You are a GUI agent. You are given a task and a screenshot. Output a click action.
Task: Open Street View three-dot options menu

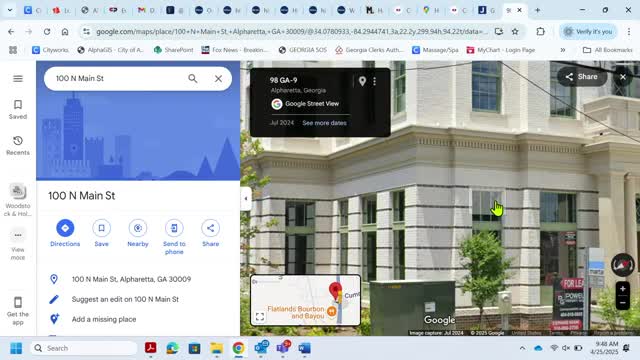[x=374, y=81]
